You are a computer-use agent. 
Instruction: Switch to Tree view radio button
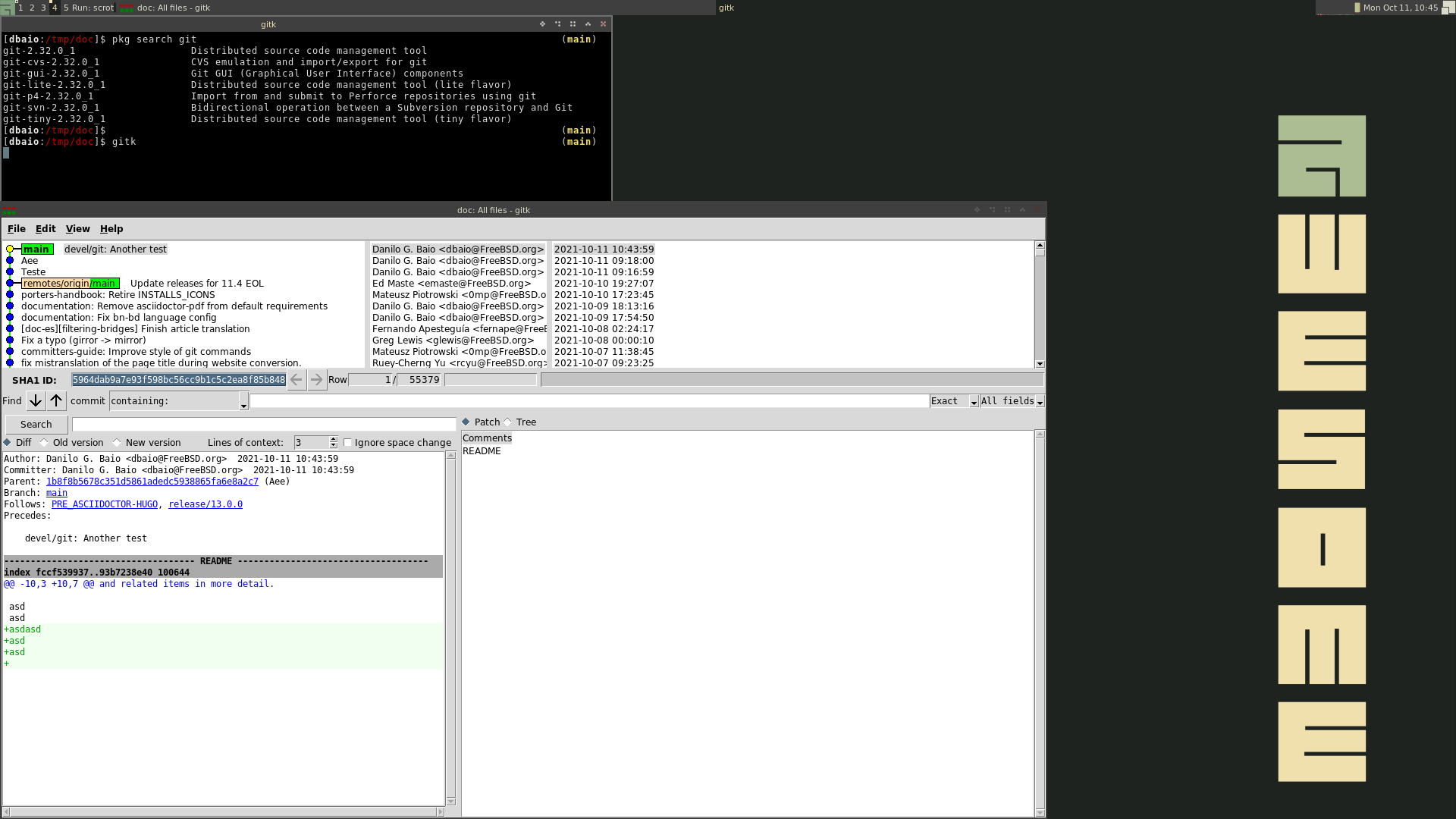[x=508, y=422]
